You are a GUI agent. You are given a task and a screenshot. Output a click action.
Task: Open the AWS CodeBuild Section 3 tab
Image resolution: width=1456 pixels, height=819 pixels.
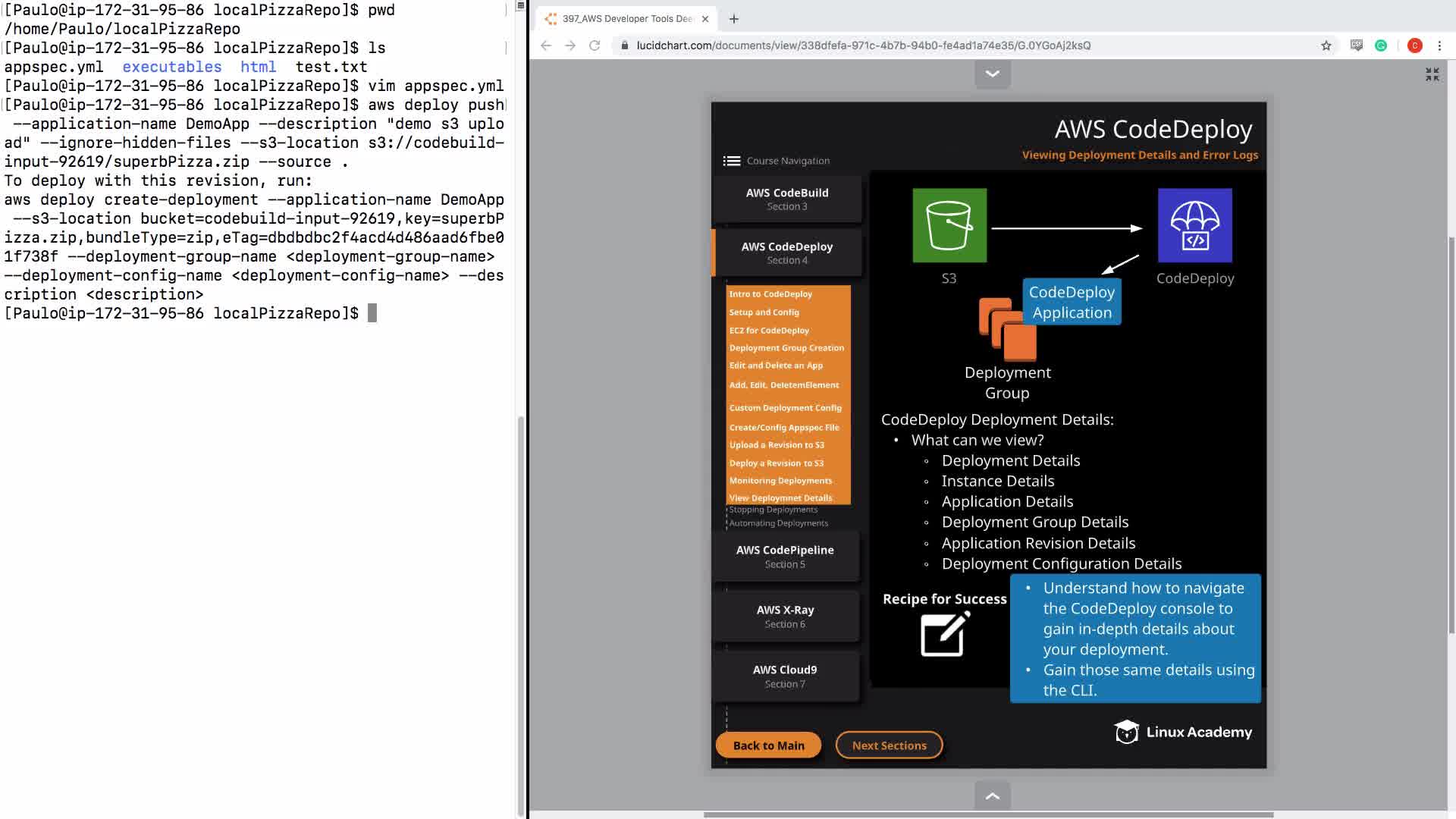786,199
